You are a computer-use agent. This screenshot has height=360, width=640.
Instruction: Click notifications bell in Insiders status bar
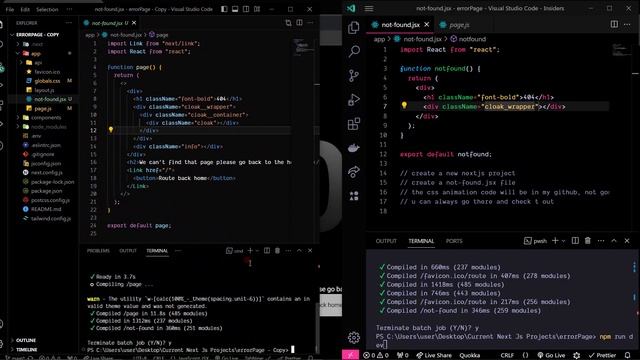[627, 355]
